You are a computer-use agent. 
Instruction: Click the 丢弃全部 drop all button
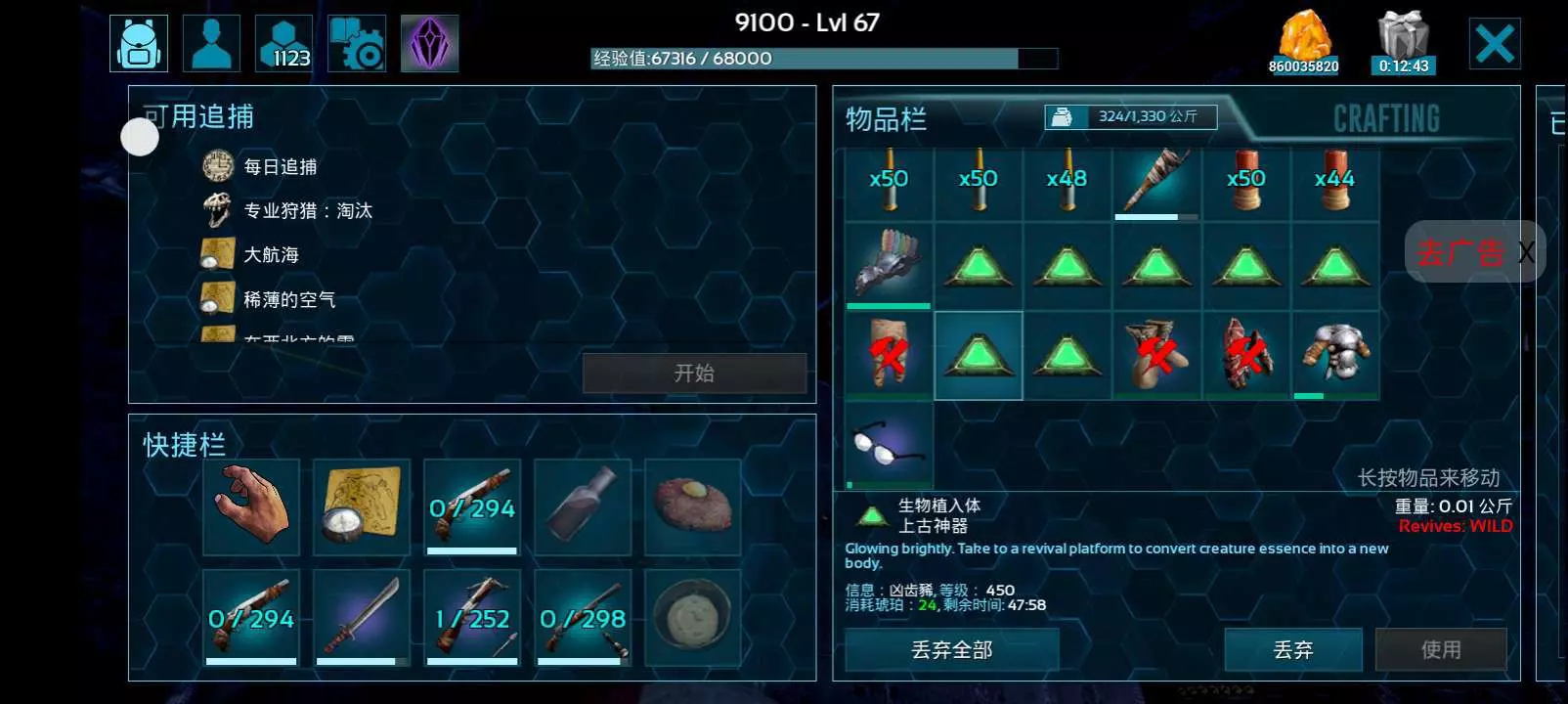click(x=952, y=649)
